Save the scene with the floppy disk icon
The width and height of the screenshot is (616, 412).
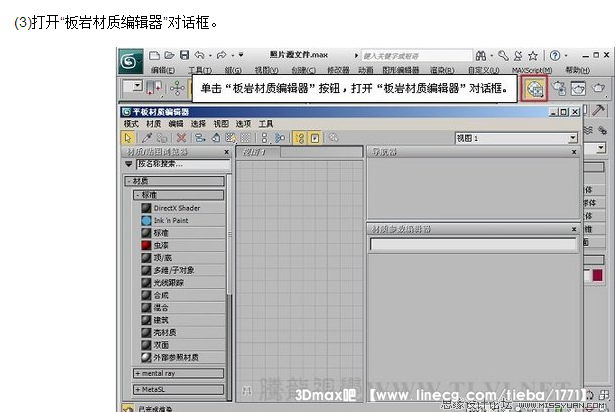point(185,55)
